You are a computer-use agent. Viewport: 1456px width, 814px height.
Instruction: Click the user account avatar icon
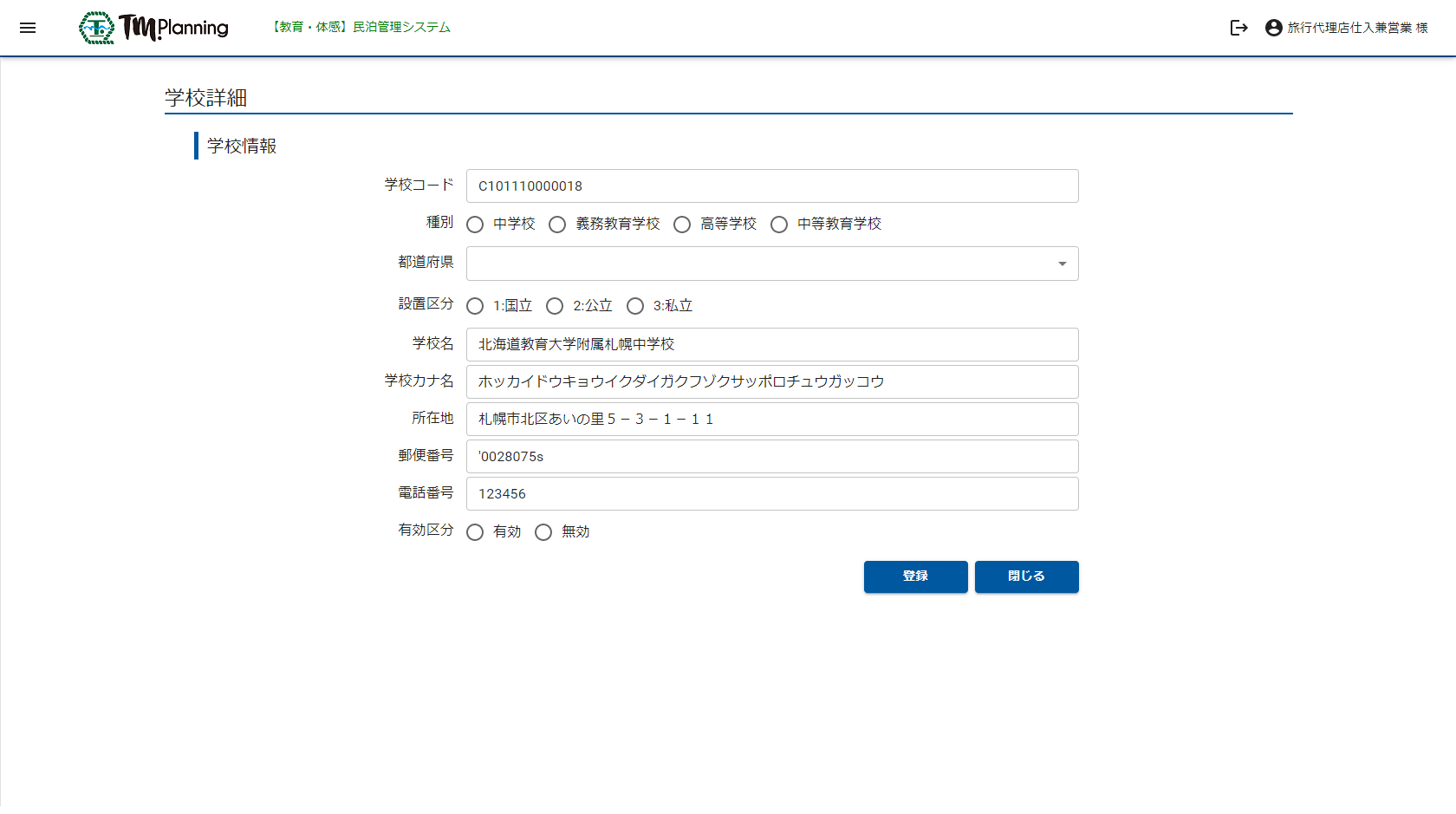point(1273,28)
